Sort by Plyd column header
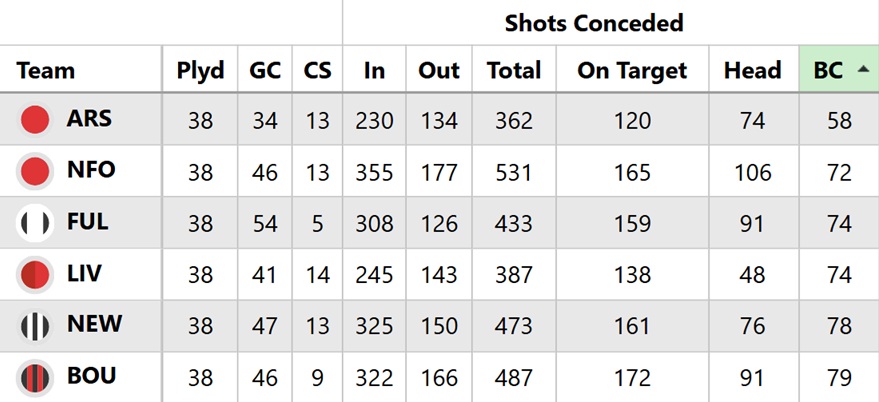 [200, 71]
